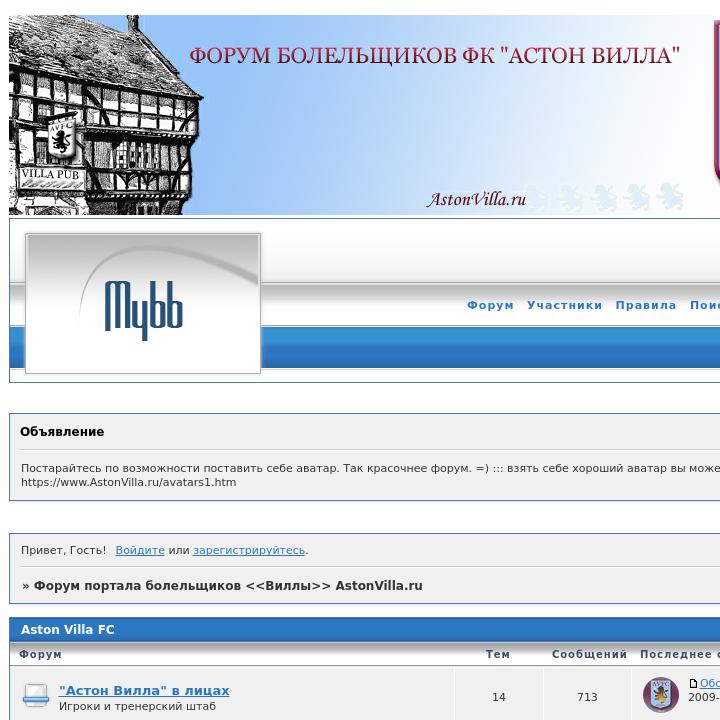This screenshot has width=720, height=720.
Task: Click the зарегистрируйтесь registration link
Action: coord(249,550)
